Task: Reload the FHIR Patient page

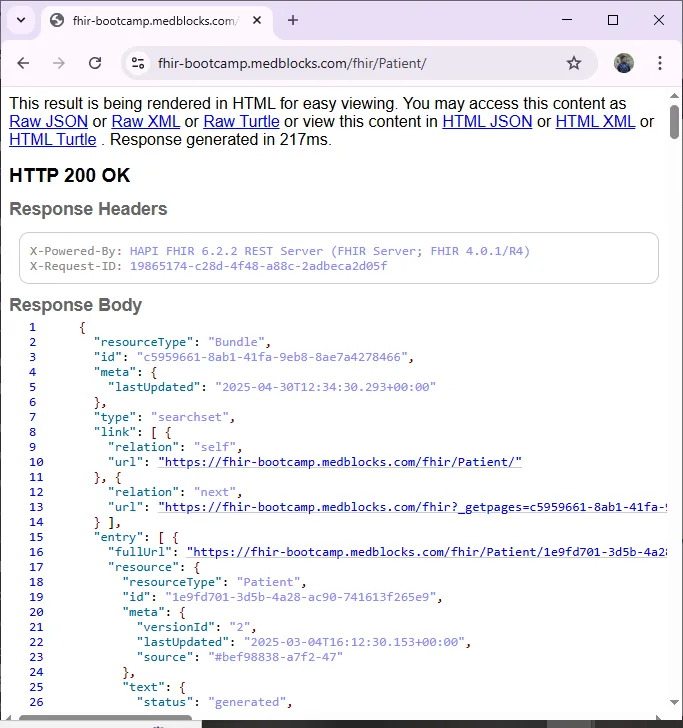Action: (x=95, y=63)
